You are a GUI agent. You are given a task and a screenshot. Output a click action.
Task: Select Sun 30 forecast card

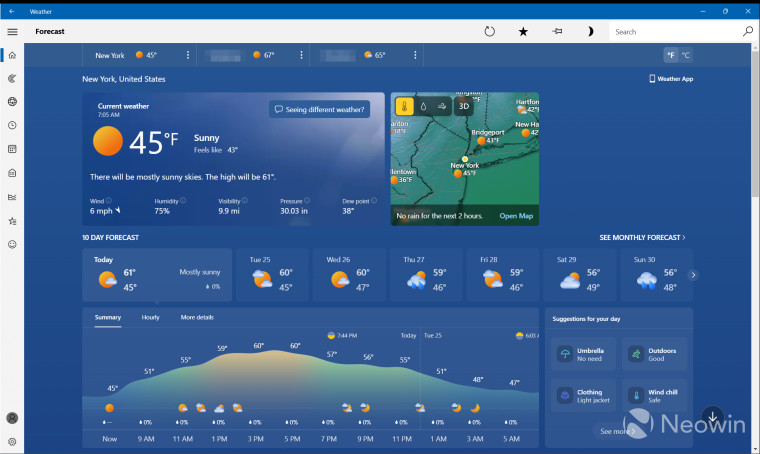654,275
